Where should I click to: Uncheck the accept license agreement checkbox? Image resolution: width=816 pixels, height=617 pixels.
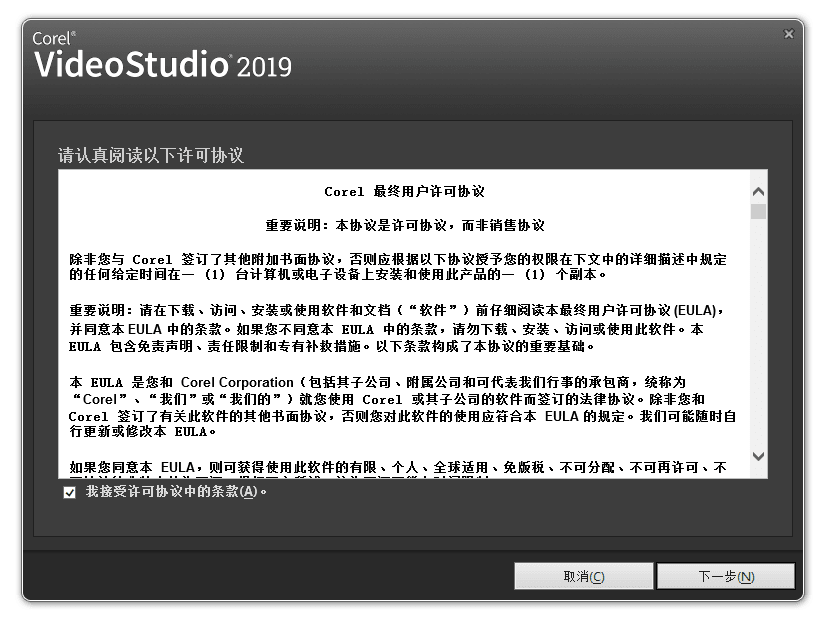(x=70, y=492)
